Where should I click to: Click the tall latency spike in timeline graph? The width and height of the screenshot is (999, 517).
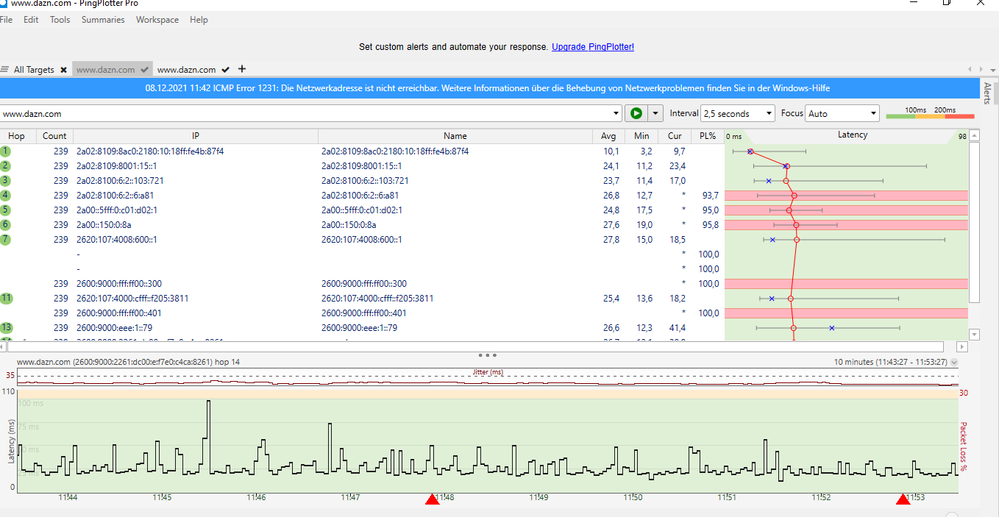[x=208, y=421]
